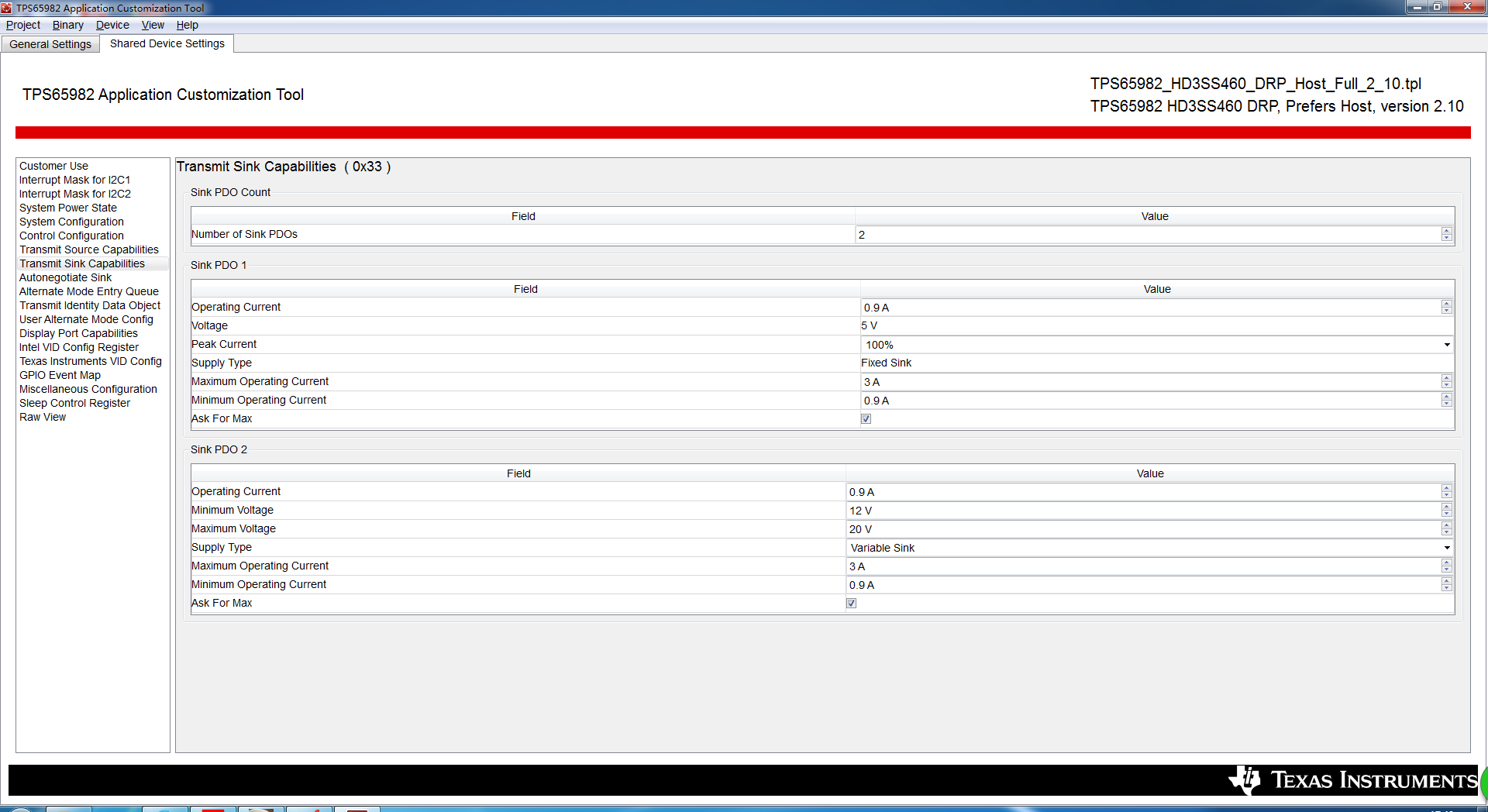
Task: Select Interrupt Mask for I2C2
Action: 75,194
